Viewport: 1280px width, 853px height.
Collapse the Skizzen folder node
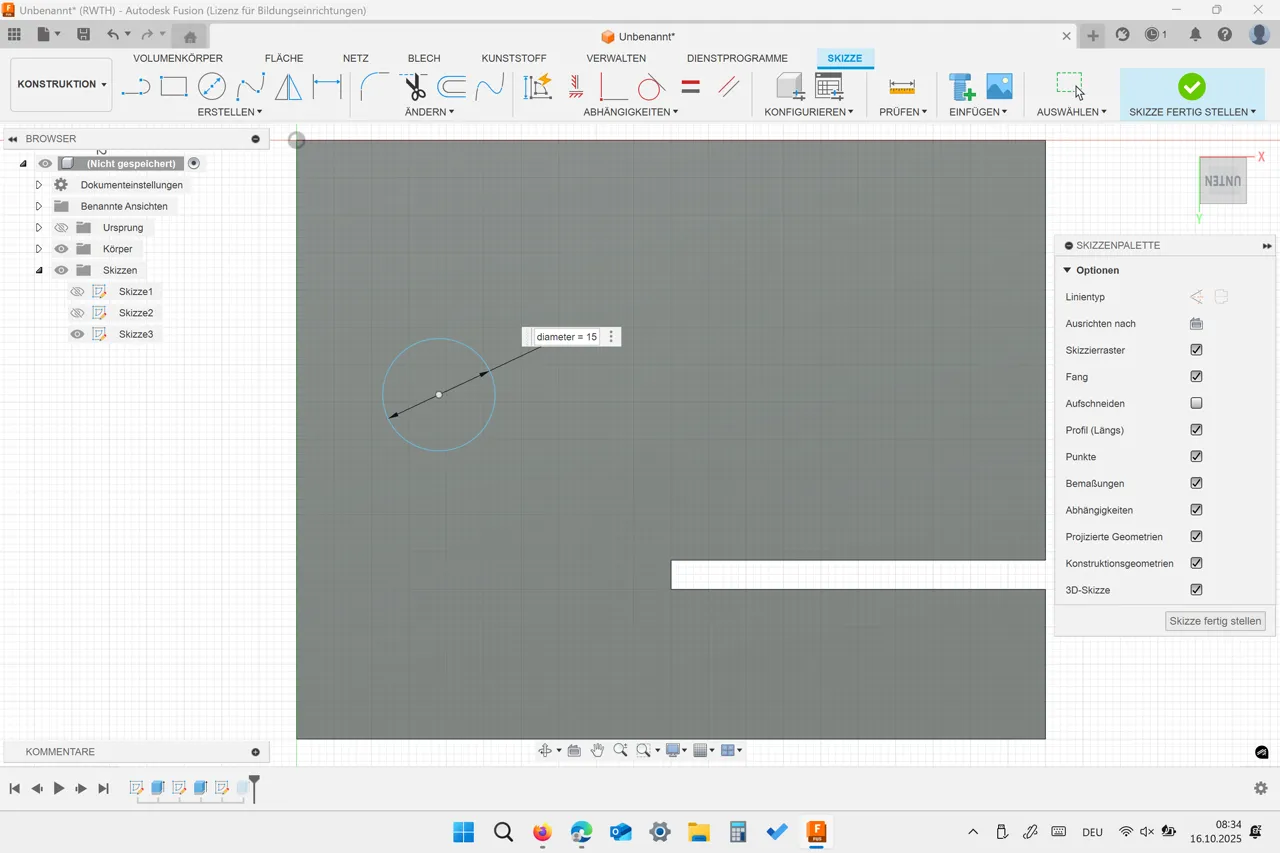click(x=39, y=270)
